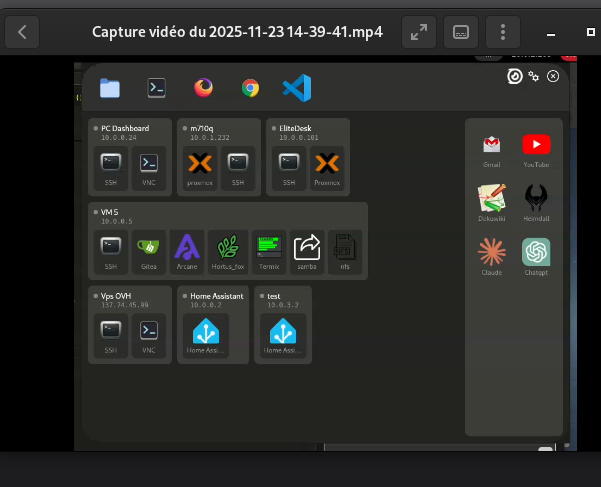Click the Home Assistant icon under test
This screenshot has width=601, height=487.
282,334
